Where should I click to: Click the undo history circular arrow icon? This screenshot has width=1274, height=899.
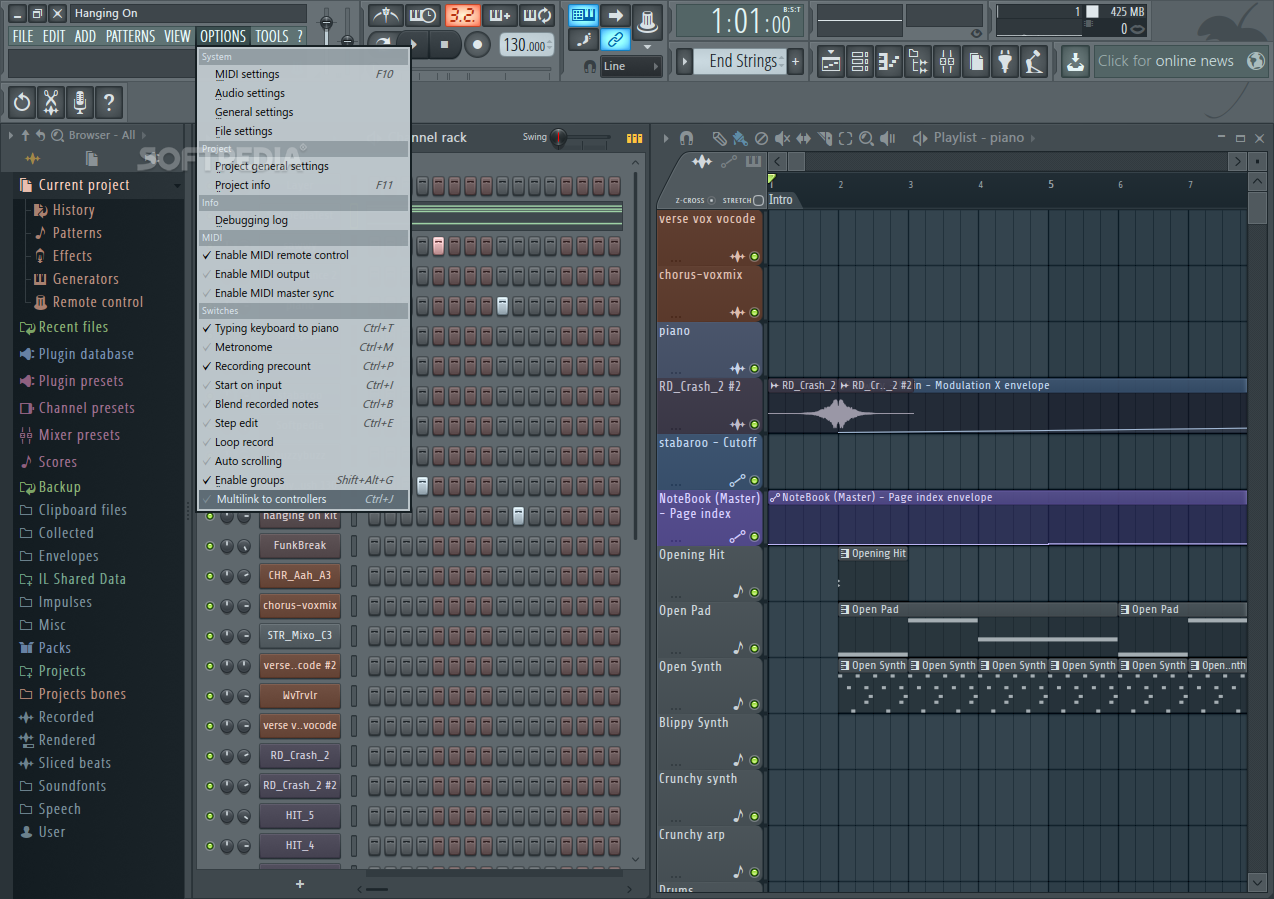(x=22, y=101)
